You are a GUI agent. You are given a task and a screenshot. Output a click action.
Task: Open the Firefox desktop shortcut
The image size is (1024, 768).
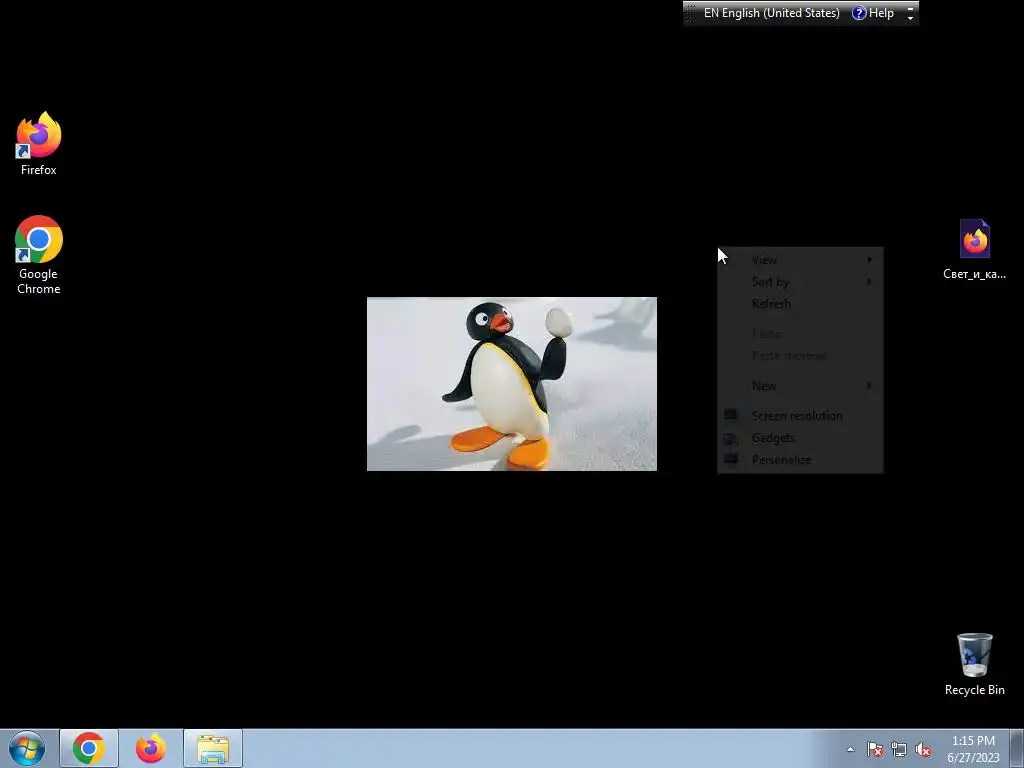(39, 144)
